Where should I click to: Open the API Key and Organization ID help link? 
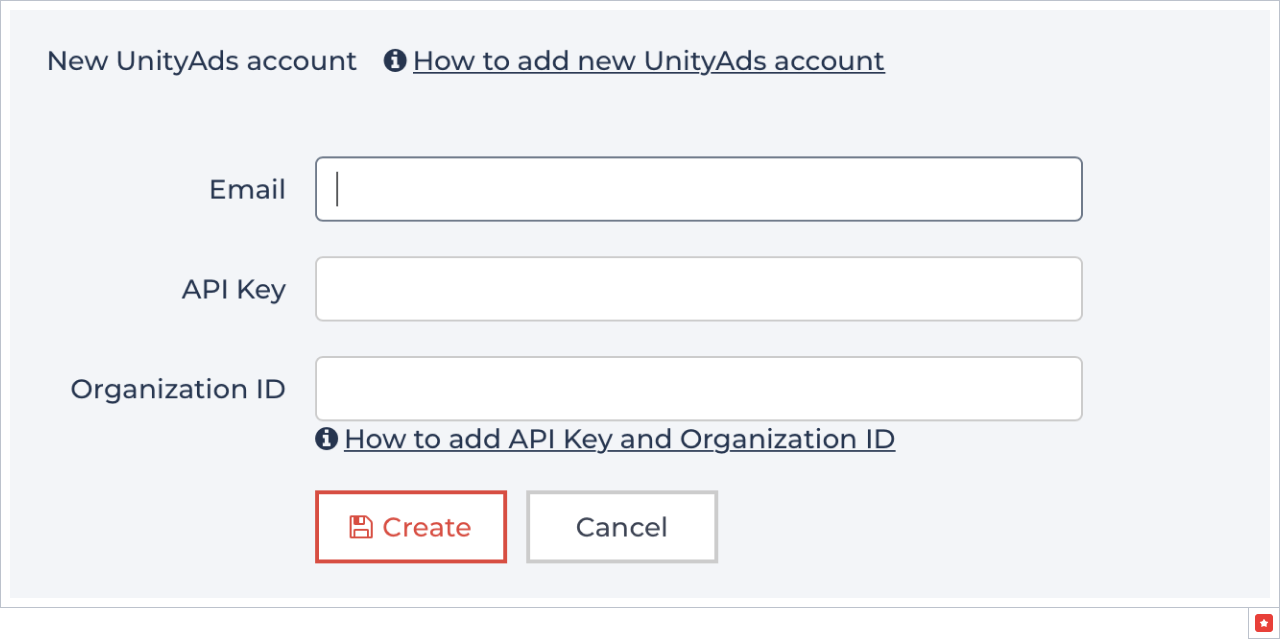click(x=619, y=438)
